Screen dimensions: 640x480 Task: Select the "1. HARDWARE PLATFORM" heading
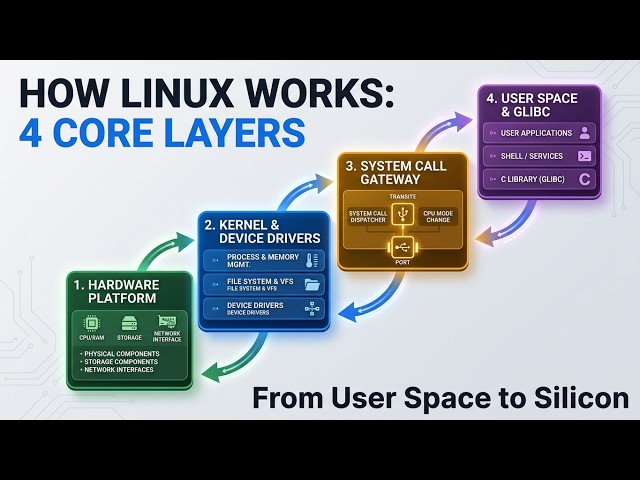[x=116, y=291]
